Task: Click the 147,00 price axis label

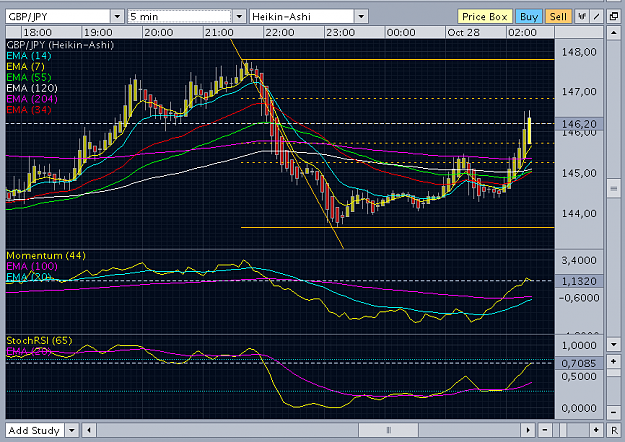Action: [579, 92]
